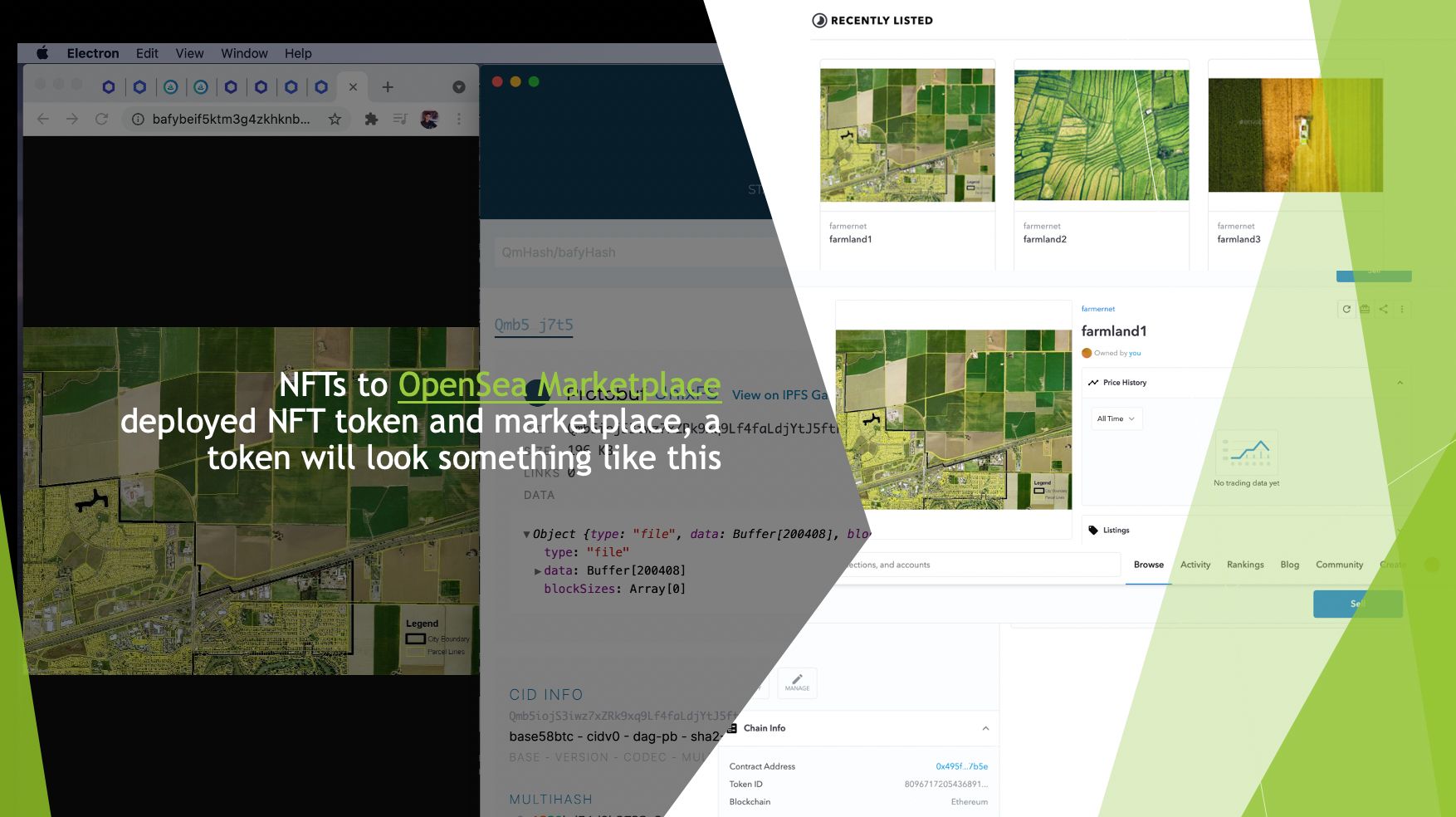Select the Blockchain value Ethereum
This screenshot has height=817, width=1456.
click(969, 802)
